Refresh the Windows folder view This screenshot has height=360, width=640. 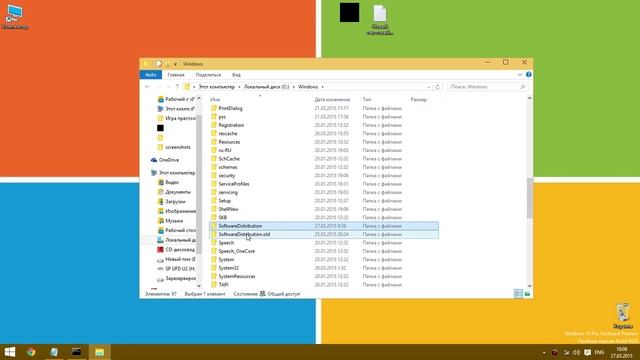click(438, 87)
